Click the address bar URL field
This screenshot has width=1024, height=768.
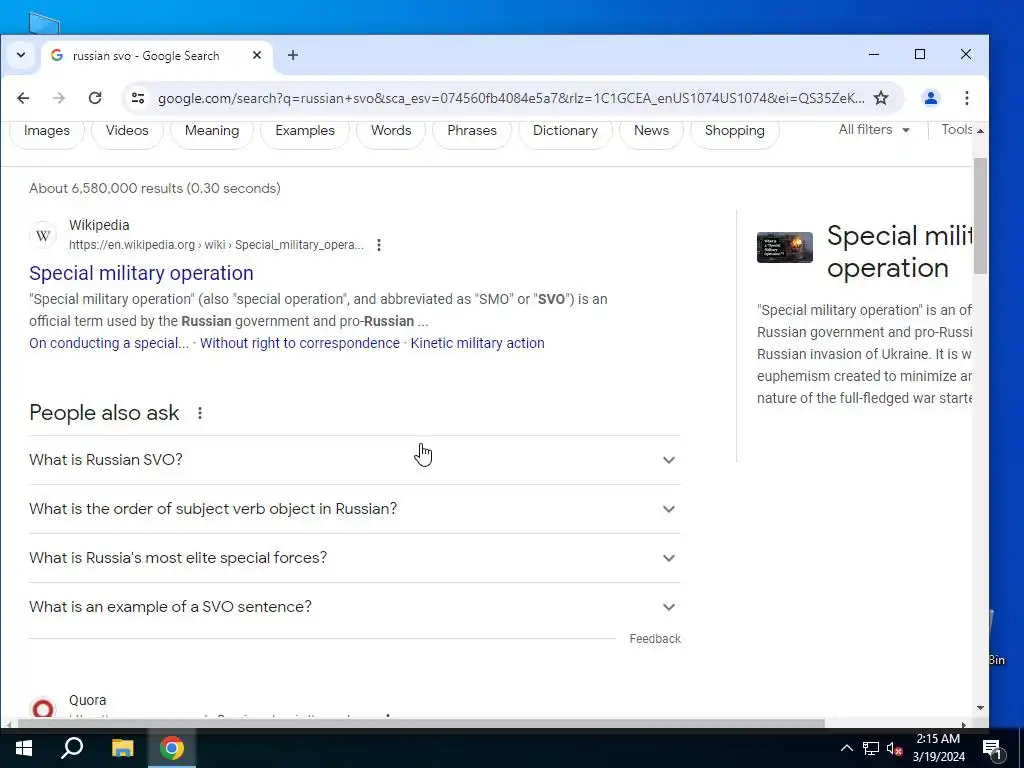point(511,98)
